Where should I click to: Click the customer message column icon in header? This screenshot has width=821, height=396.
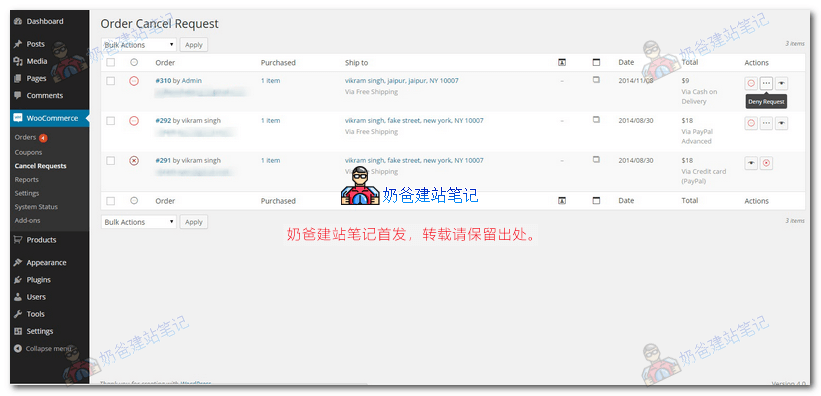562,62
